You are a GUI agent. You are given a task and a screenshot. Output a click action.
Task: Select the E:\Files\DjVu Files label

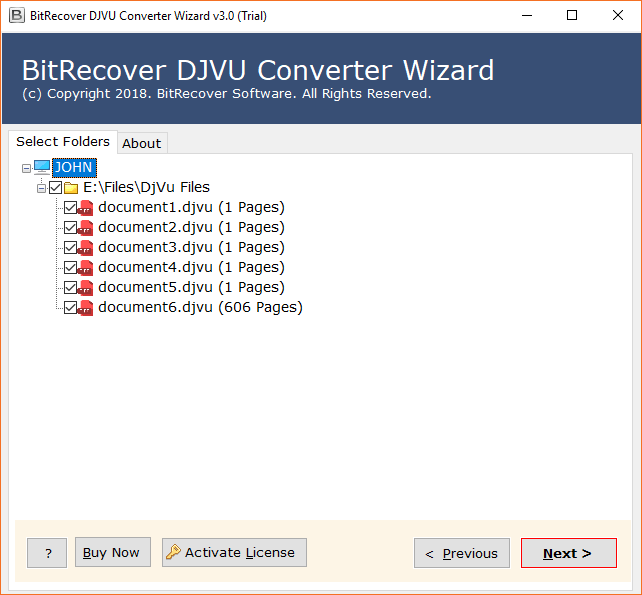tap(147, 188)
